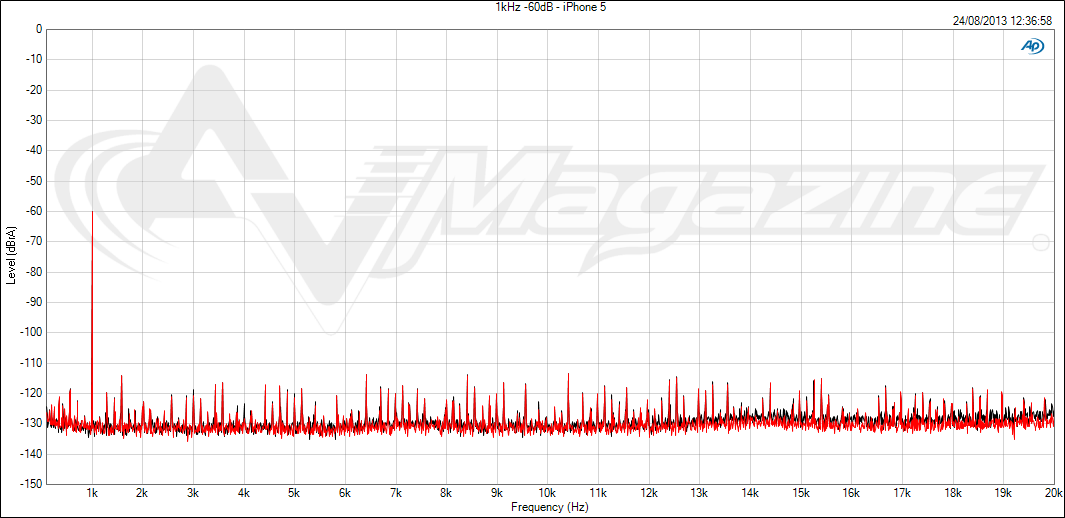This screenshot has height=518, width=1065.
Task: Select the '20k' frequency axis tick label
Action: [x=1053, y=492]
